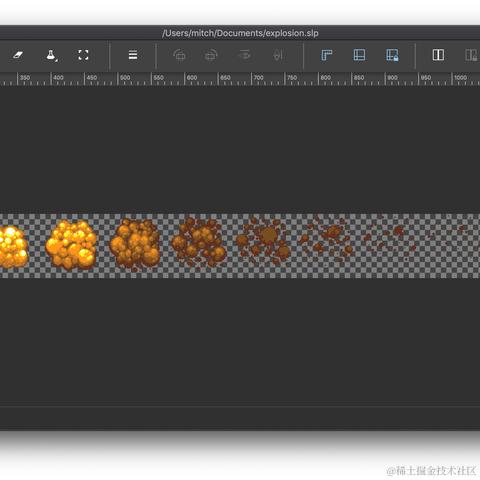Select the flask fill tool
The width and height of the screenshot is (480, 480).
[x=50, y=55]
